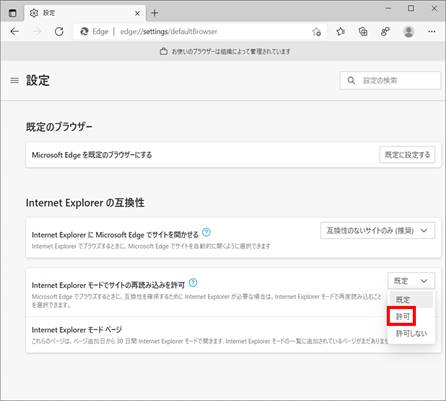Select 許可 from the dropdown list
Image resolution: width=446 pixels, height=401 pixels.
402,316
